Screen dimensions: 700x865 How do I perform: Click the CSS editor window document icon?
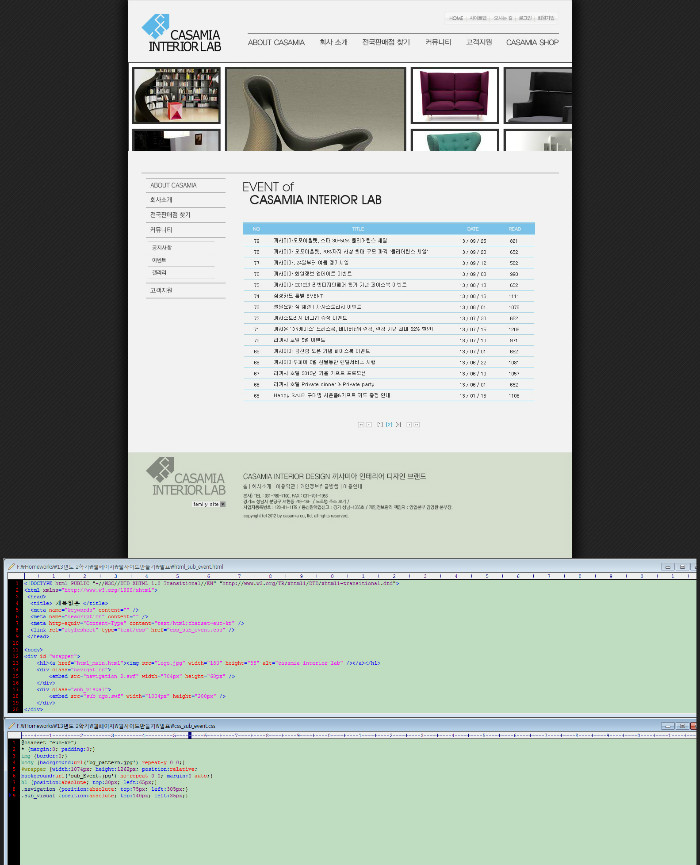coord(12,725)
